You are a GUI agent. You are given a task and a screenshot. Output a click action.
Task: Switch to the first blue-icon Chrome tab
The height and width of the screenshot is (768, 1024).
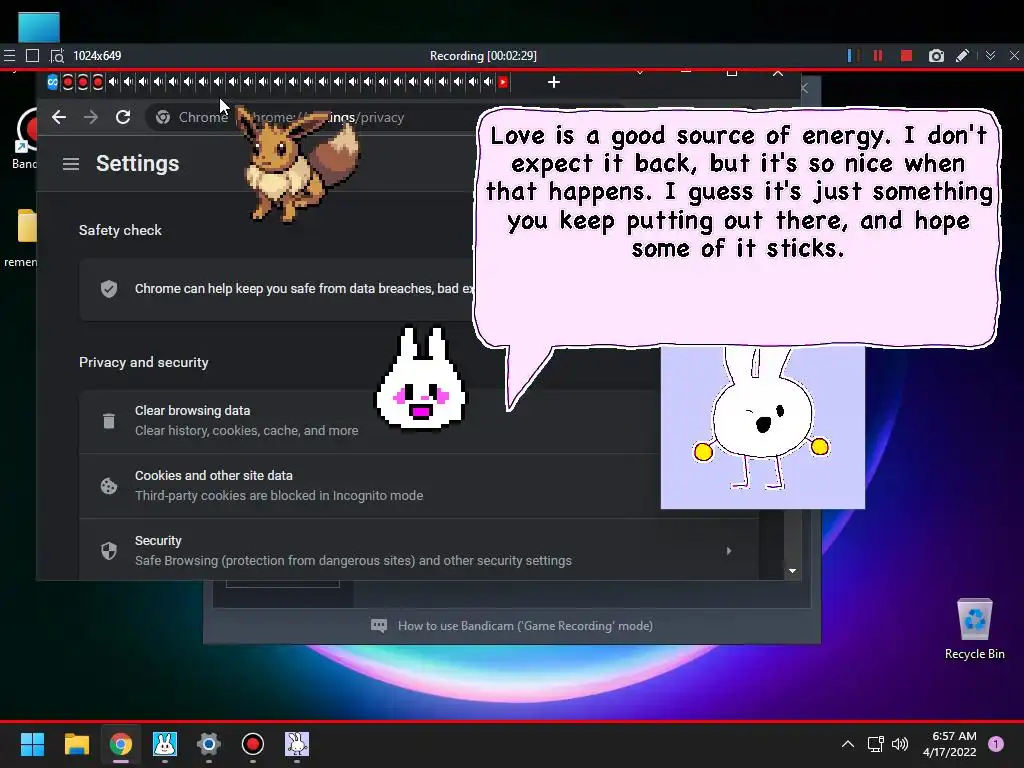point(53,82)
